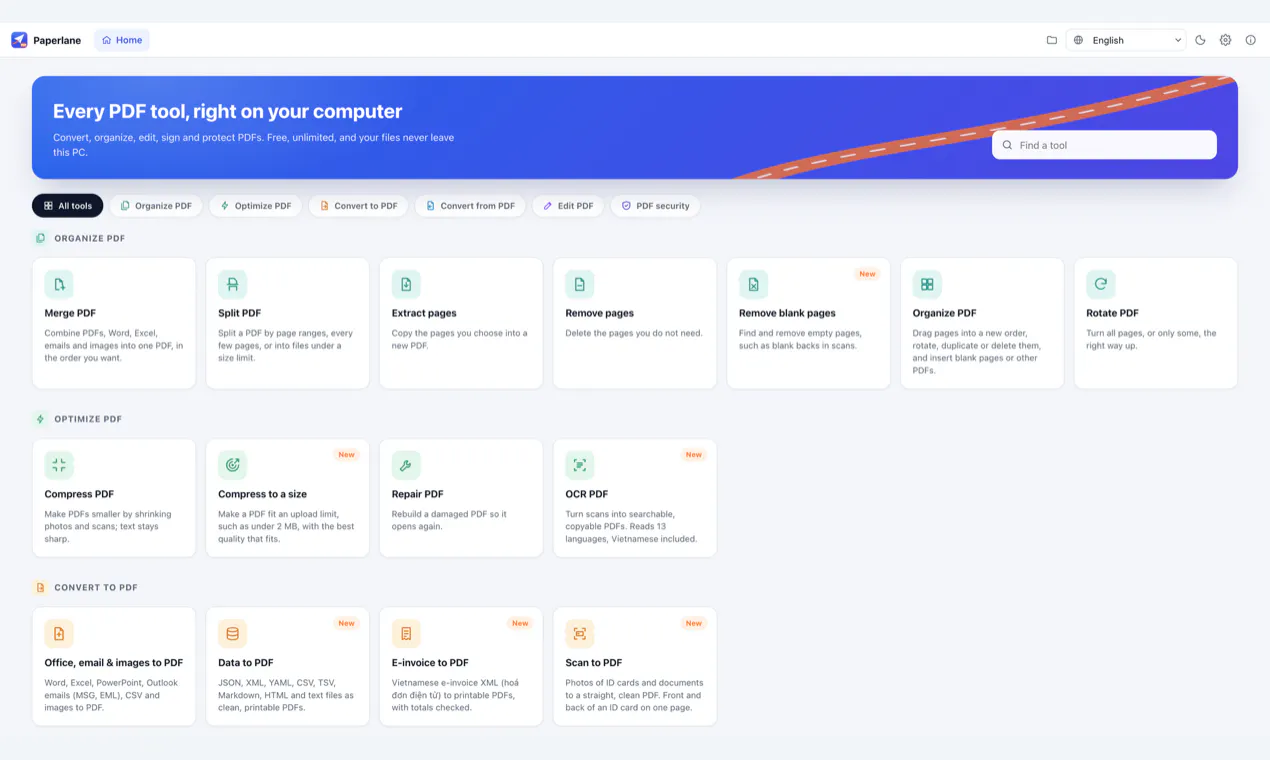Click the "Repair PDF" card title
This screenshot has width=1270, height=760.
click(418, 494)
